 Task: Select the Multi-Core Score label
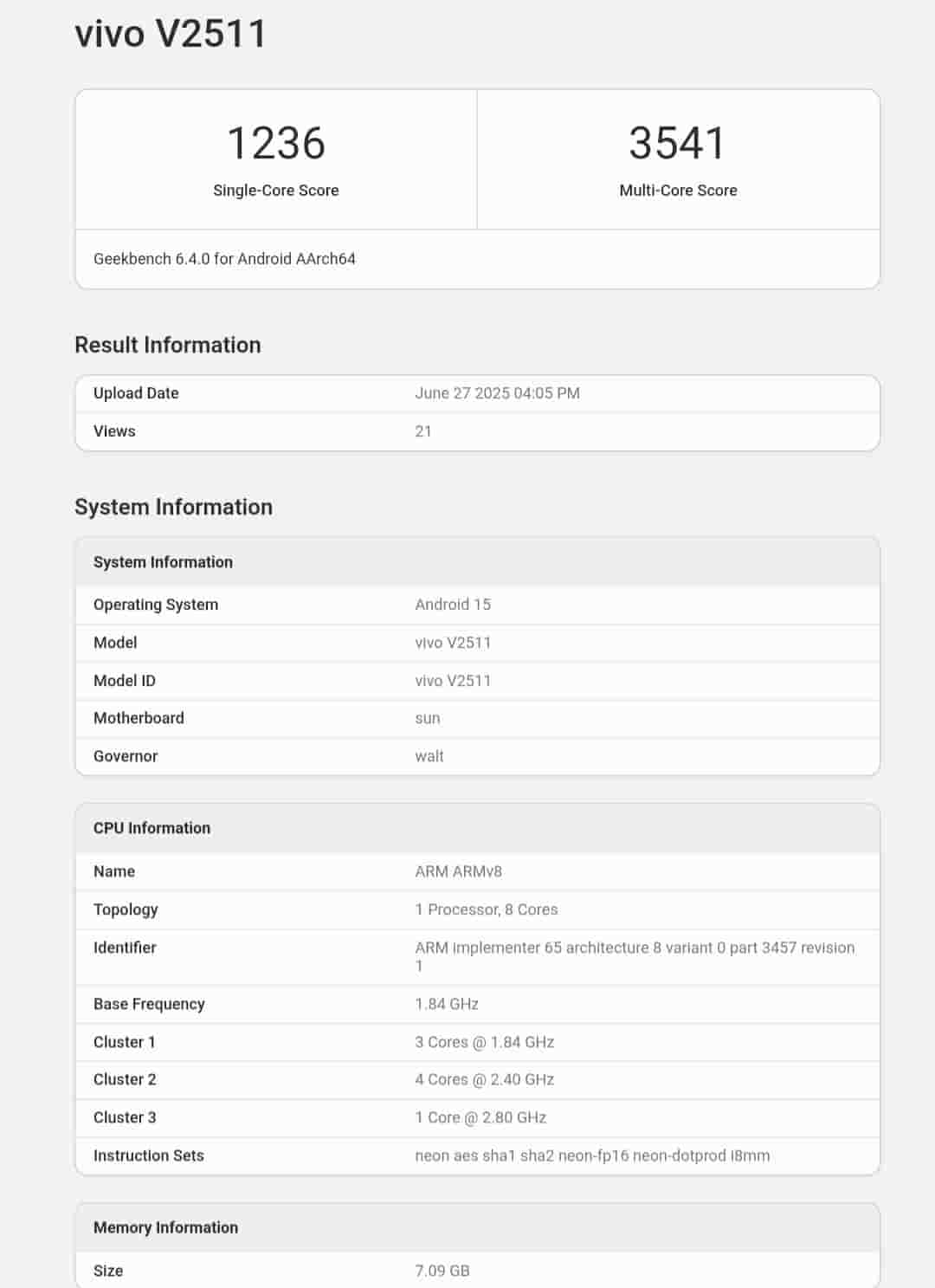point(678,191)
